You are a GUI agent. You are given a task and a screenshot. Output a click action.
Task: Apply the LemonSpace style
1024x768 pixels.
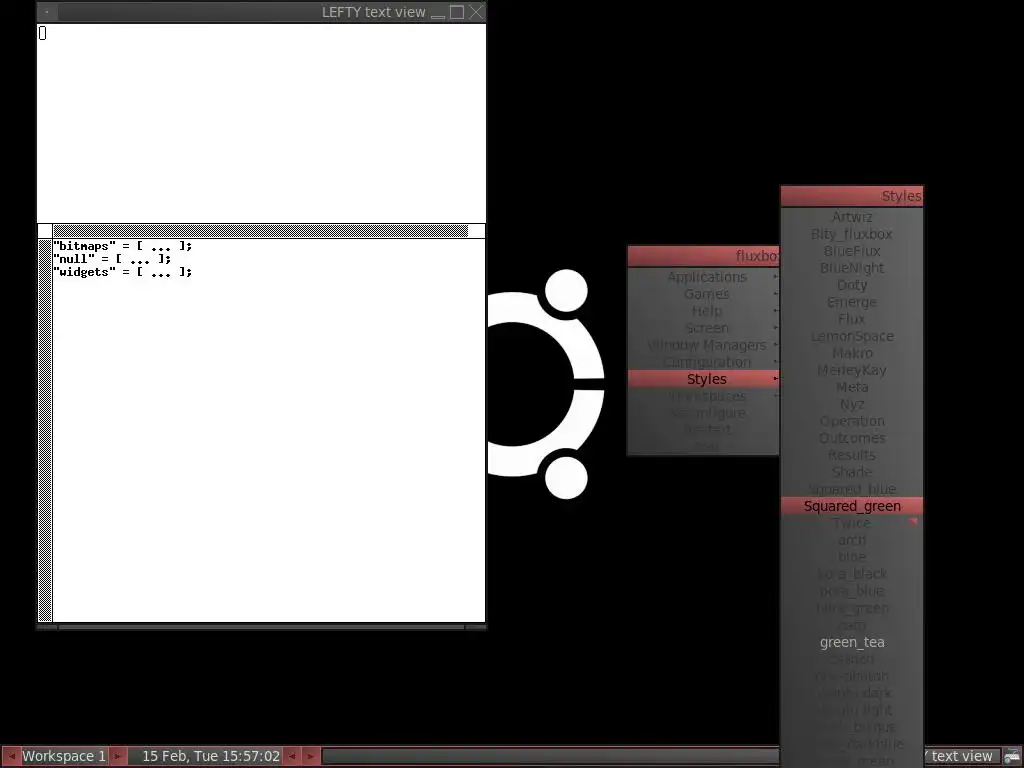tap(852, 336)
